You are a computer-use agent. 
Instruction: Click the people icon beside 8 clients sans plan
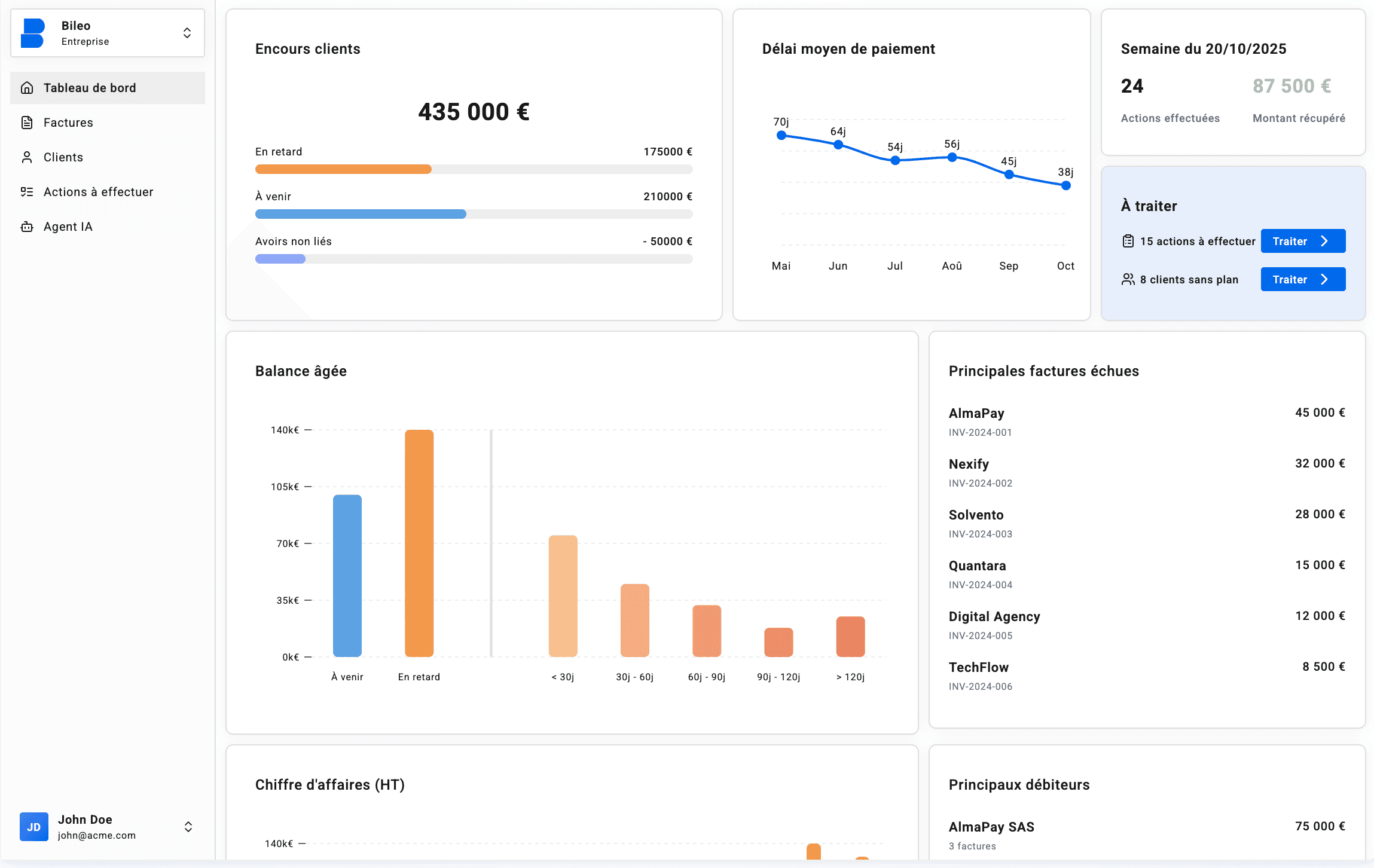tap(1128, 279)
